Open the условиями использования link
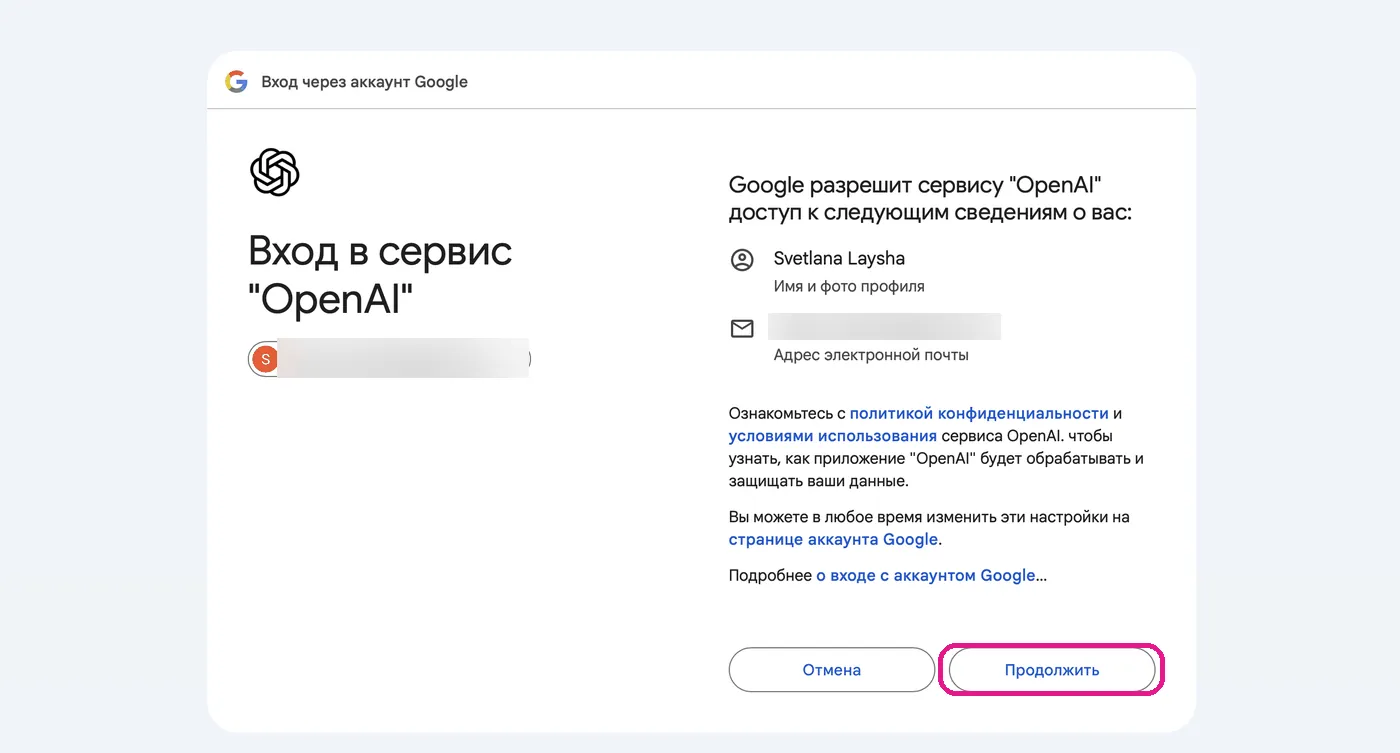Screen dimensions: 1400x753 (833, 436)
